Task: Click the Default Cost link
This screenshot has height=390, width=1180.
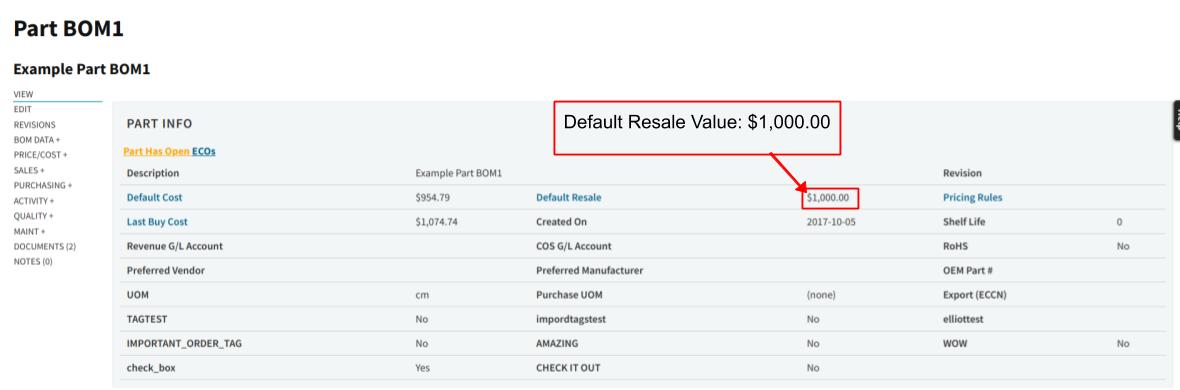Action: click(x=154, y=198)
